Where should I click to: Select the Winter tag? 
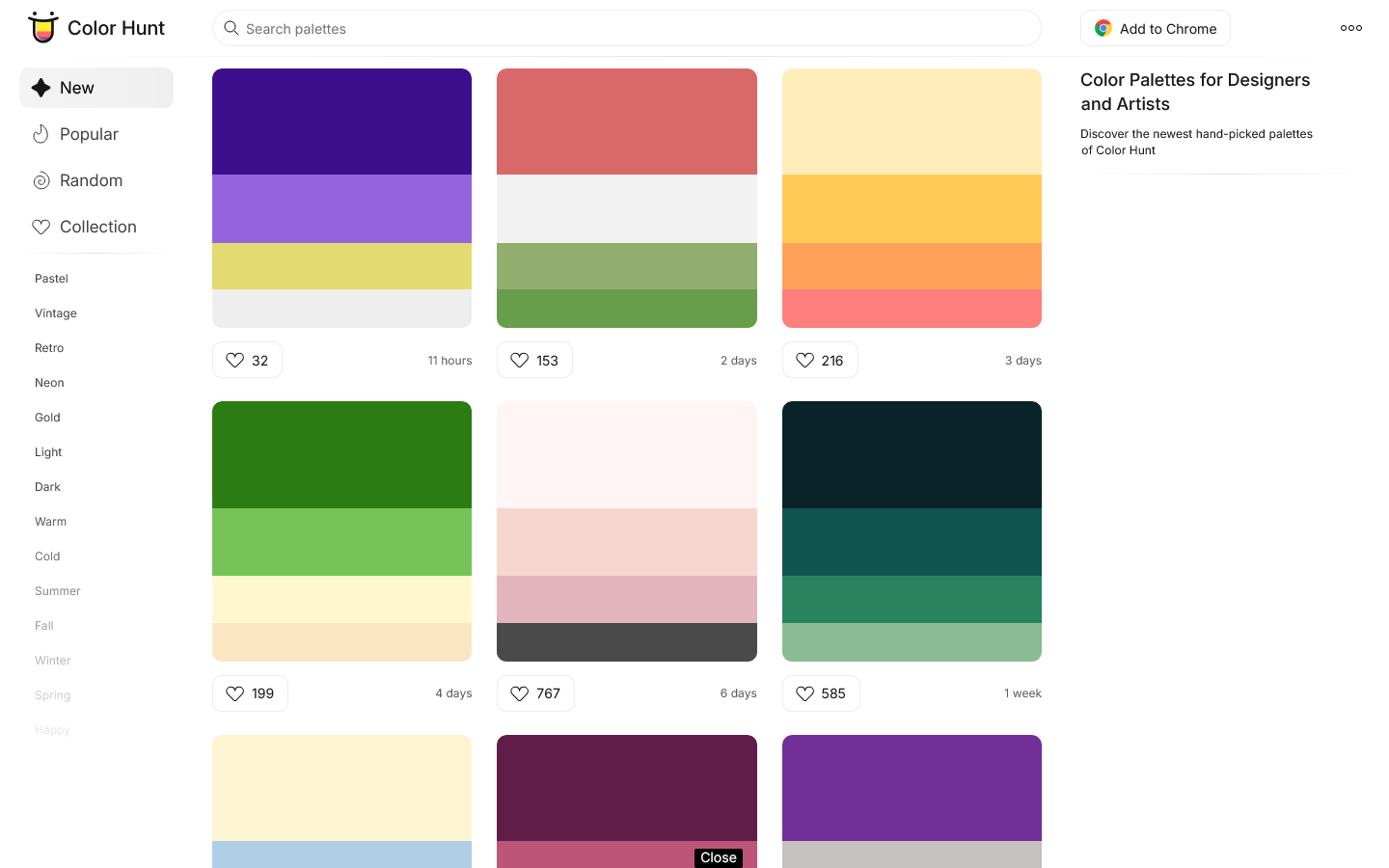(53, 661)
